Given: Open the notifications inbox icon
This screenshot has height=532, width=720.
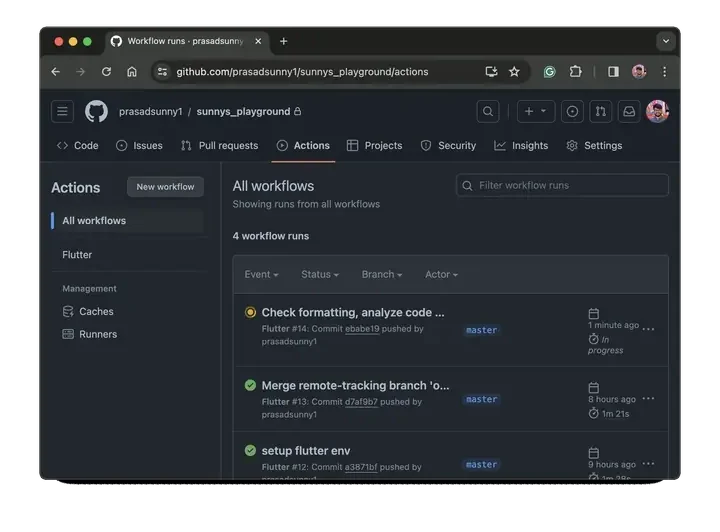Looking at the screenshot, I should click(629, 112).
